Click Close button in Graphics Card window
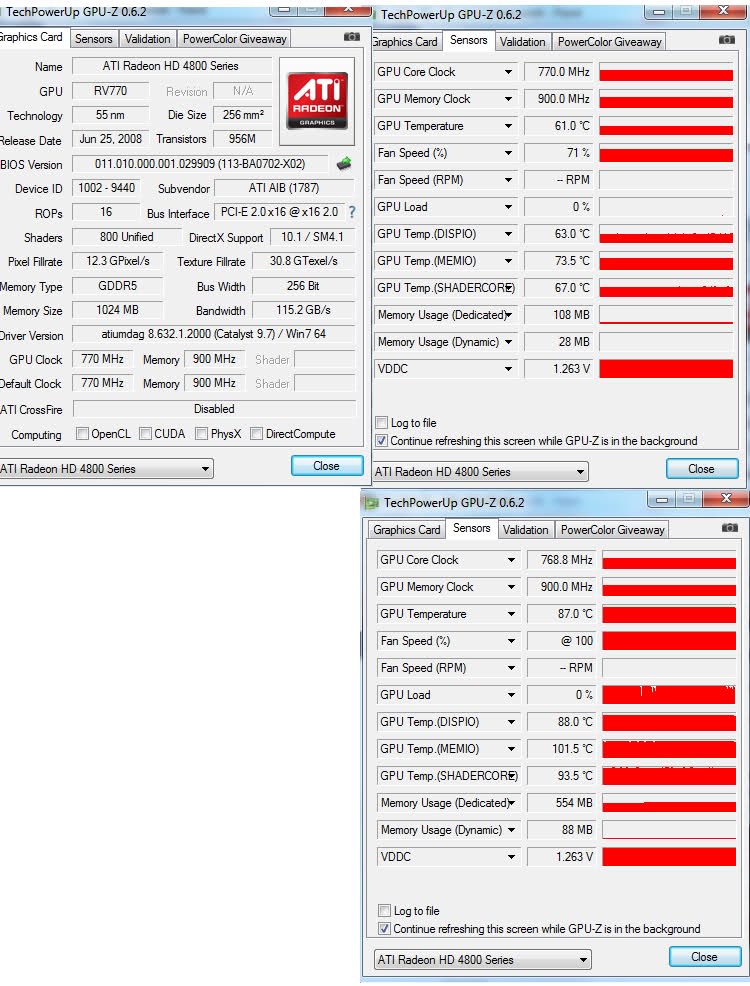The height and width of the screenshot is (986, 750). pyautogui.click(x=327, y=466)
